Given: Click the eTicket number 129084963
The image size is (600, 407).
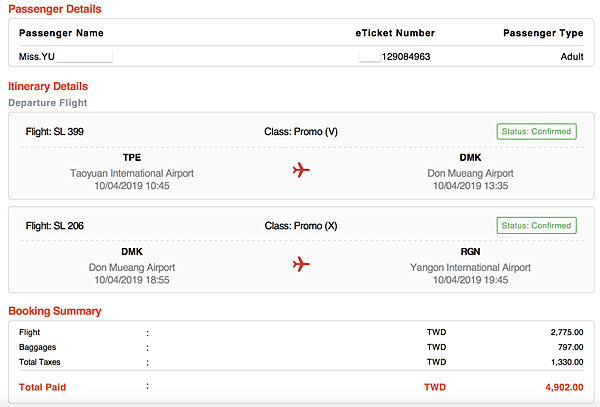Looking at the screenshot, I should coord(406,57).
